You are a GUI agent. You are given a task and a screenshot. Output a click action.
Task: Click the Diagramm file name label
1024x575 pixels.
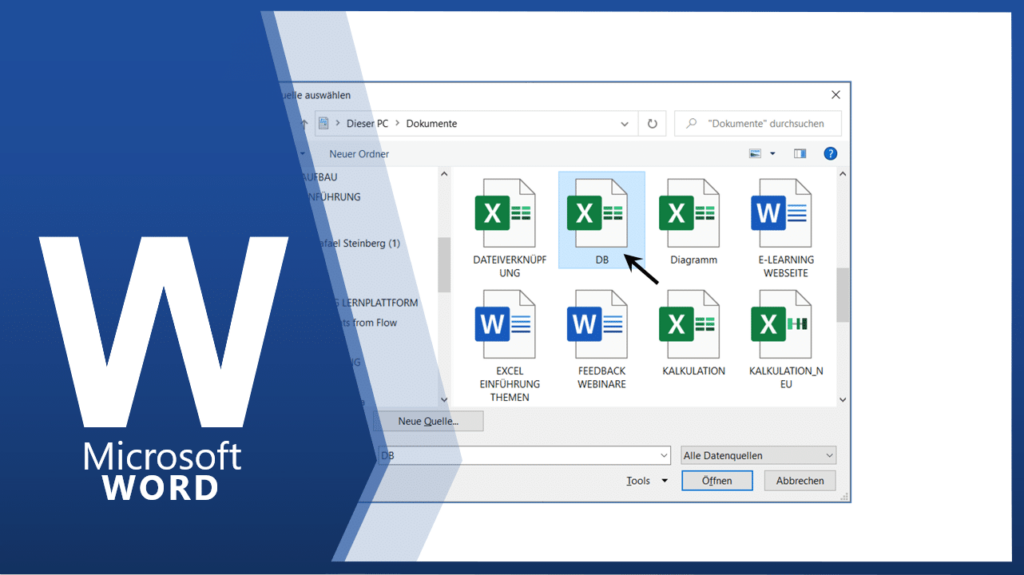point(694,260)
